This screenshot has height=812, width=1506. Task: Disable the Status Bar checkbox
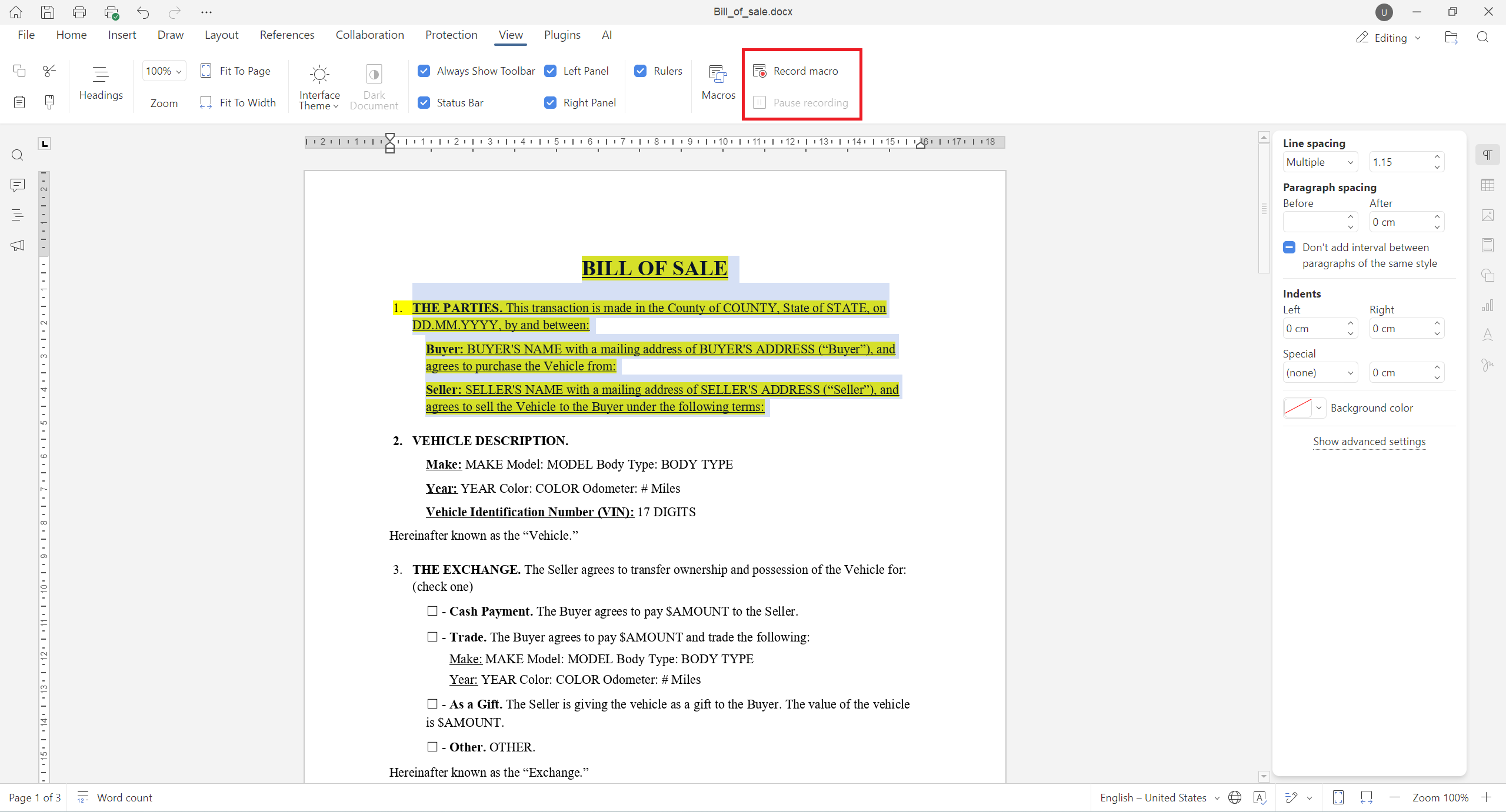coord(424,102)
